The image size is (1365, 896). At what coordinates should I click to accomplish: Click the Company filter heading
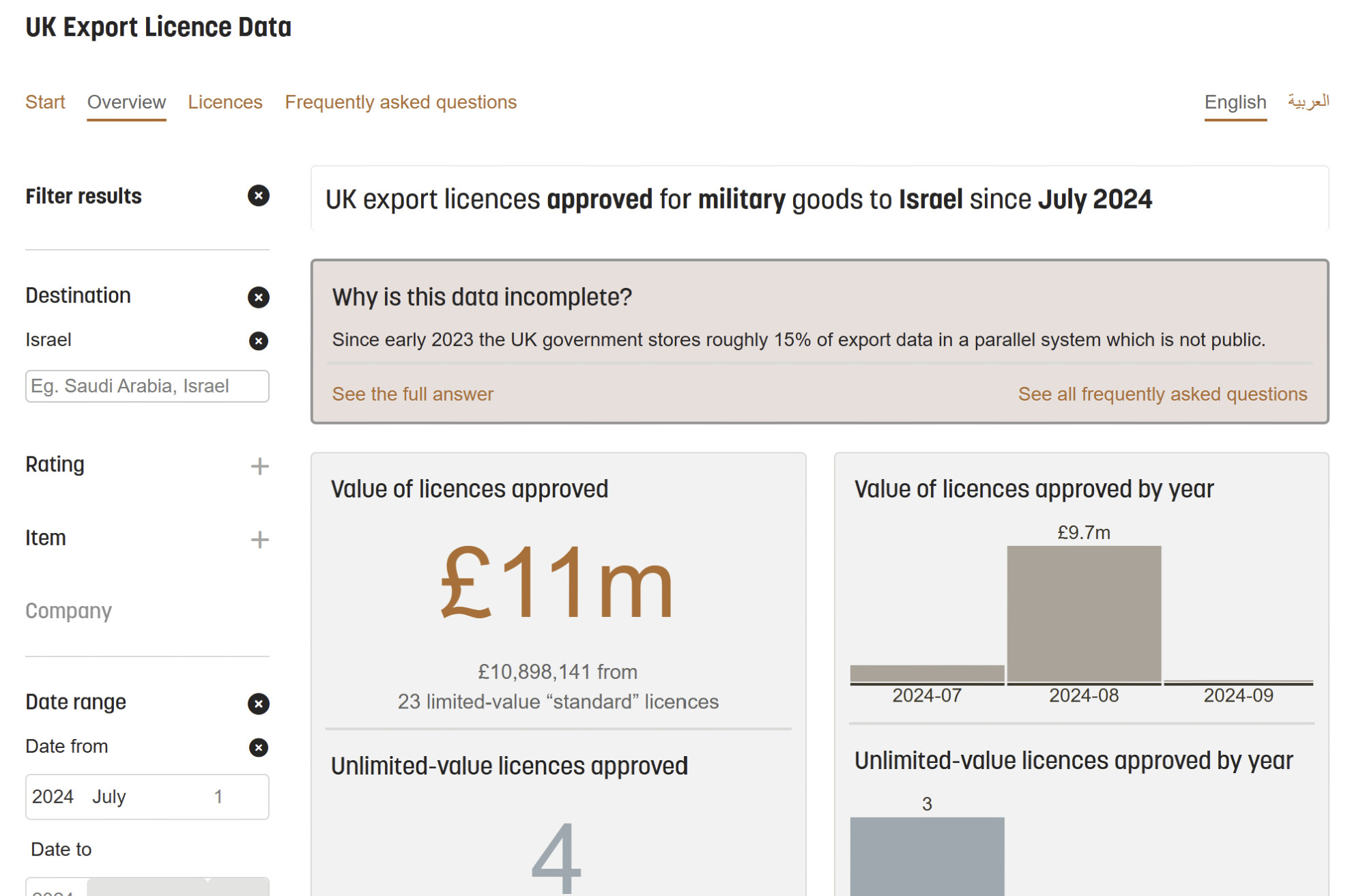point(68,611)
